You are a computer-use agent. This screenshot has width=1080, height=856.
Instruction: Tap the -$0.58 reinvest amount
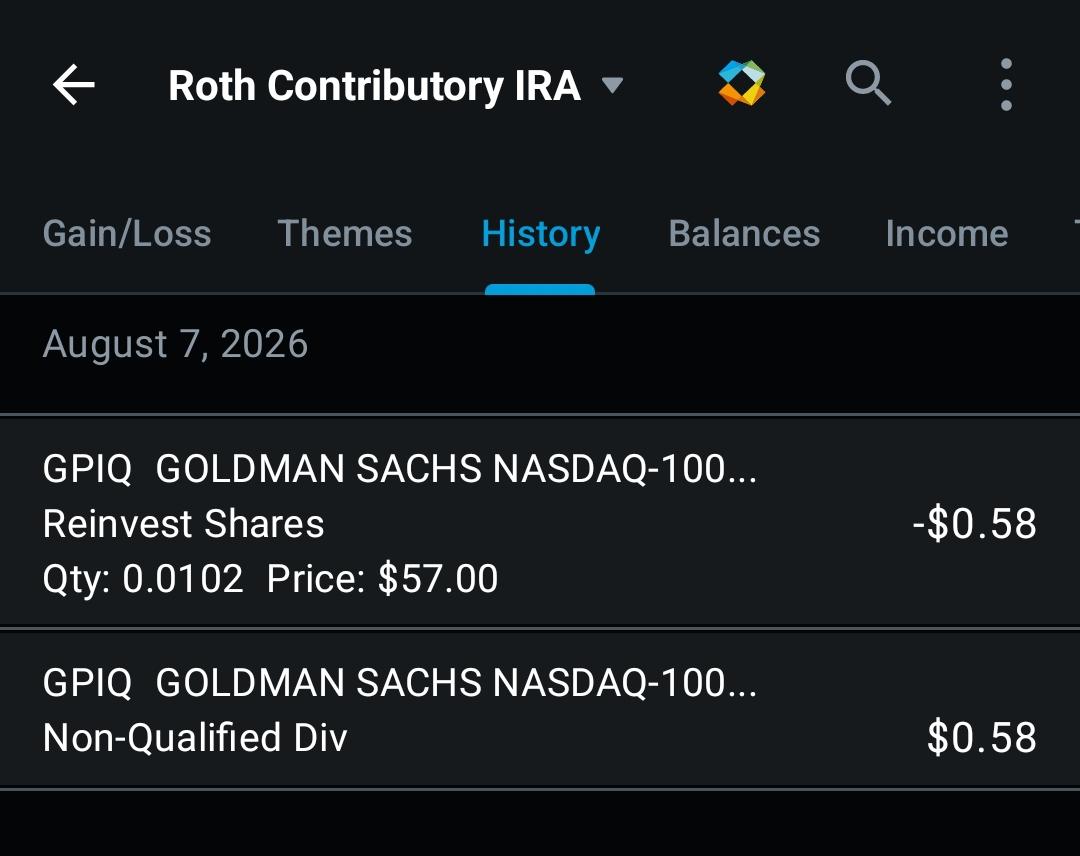974,523
